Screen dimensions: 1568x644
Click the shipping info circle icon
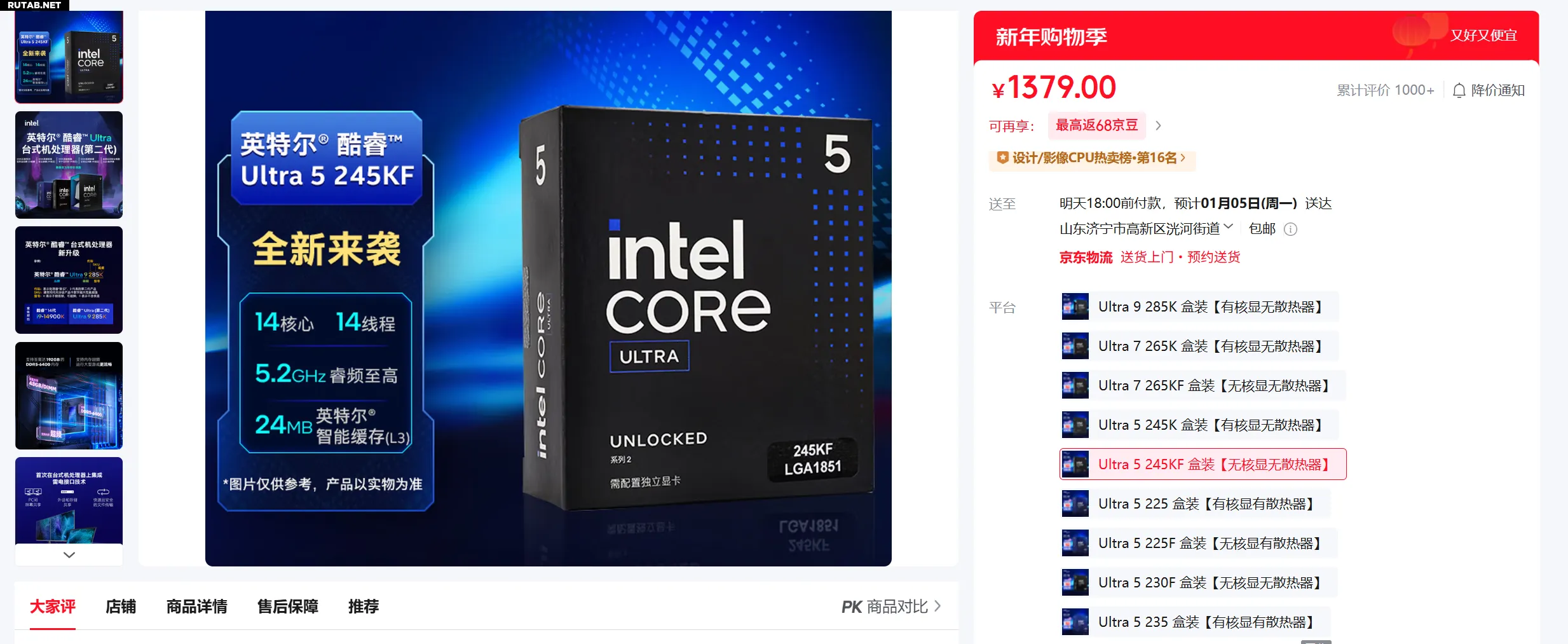tap(1290, 230)
